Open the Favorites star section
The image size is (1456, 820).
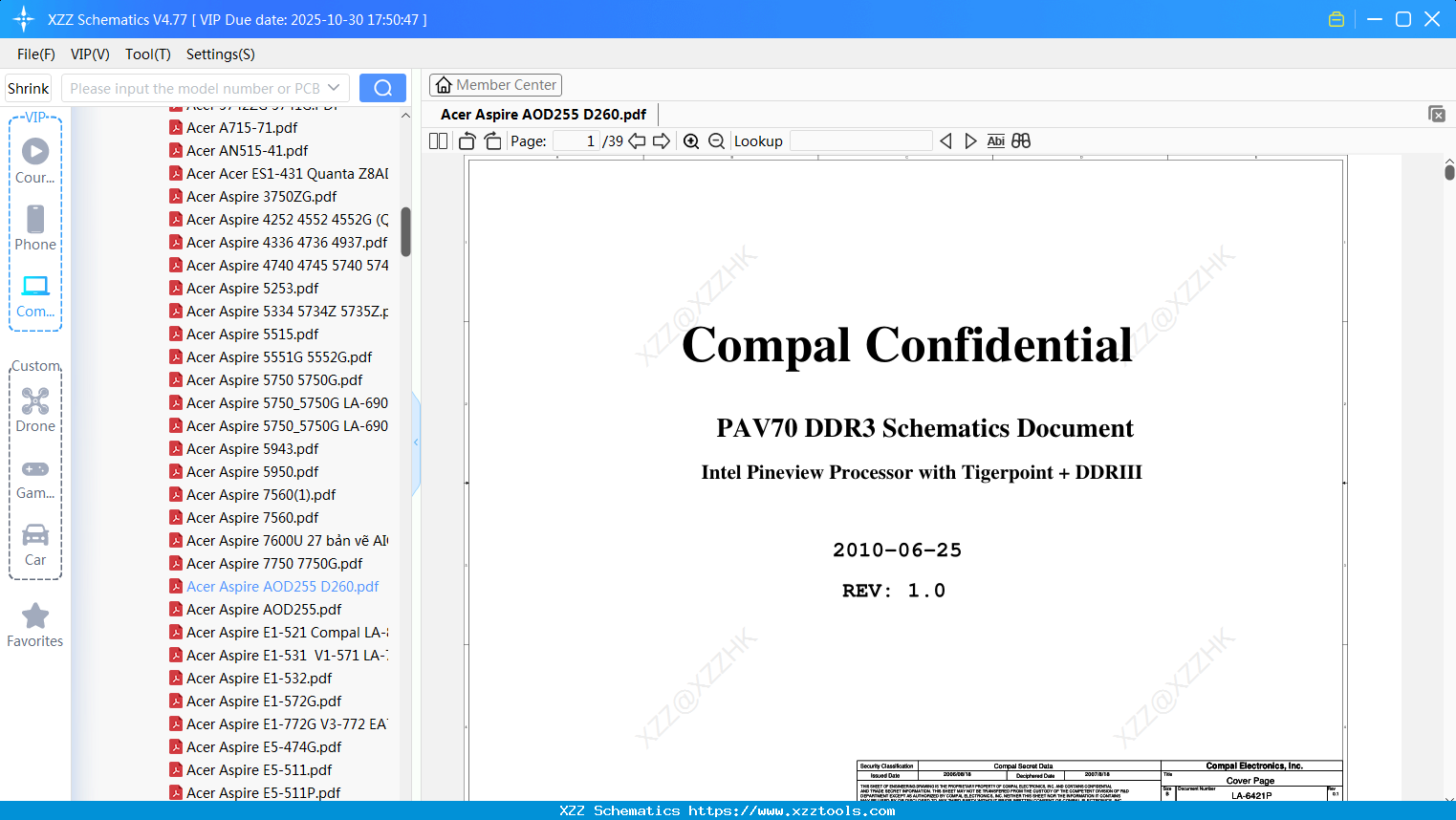(35, 625)
